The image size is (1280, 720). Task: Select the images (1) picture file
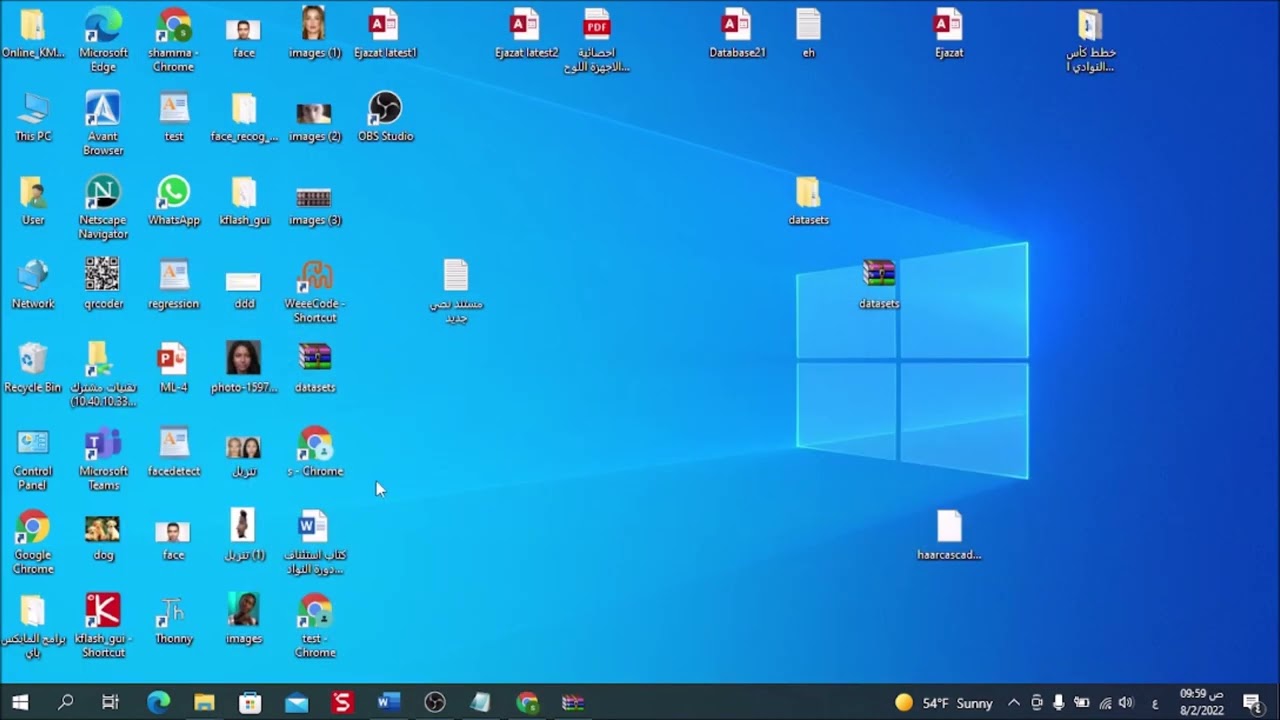[x=315, y=33]
